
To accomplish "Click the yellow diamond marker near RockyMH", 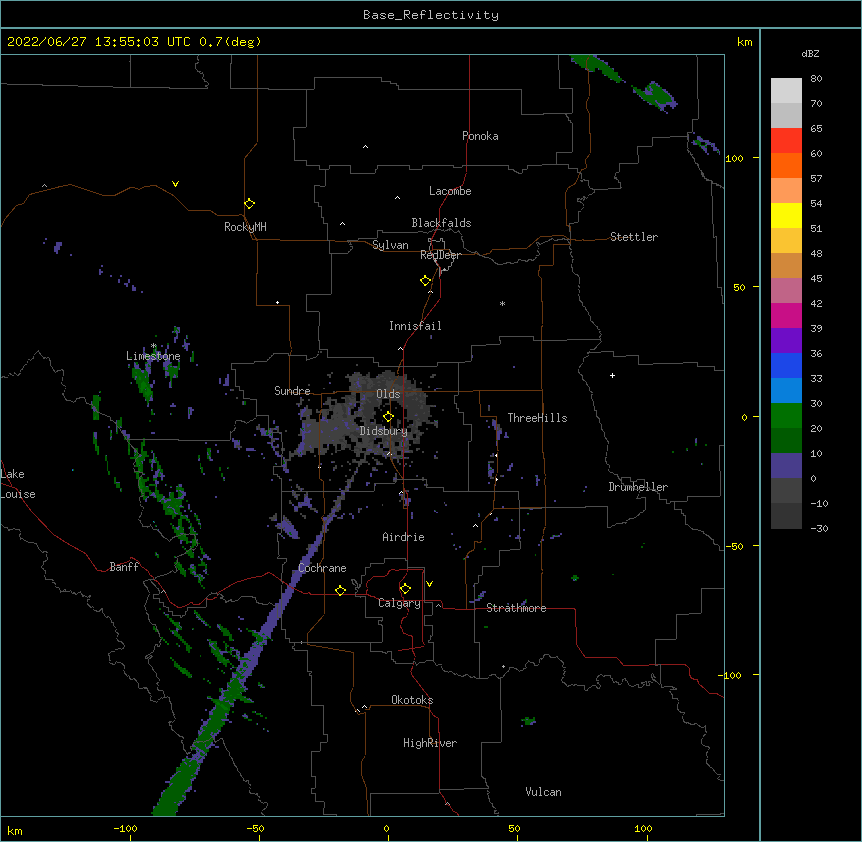I will [250, 204].
